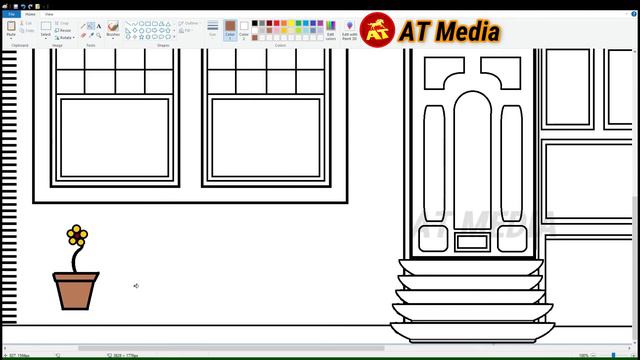Click the Select rectangle tool icon
This screenshot has width=640, height=360.
coord(46,26)
